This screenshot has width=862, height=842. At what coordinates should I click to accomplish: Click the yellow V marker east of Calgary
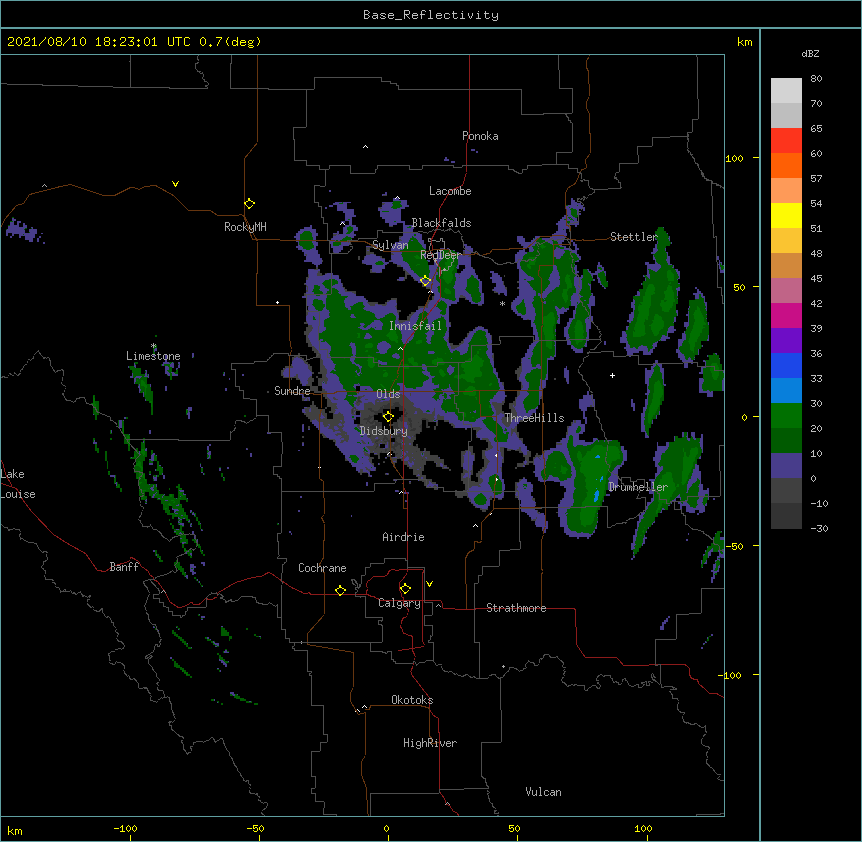429,584
